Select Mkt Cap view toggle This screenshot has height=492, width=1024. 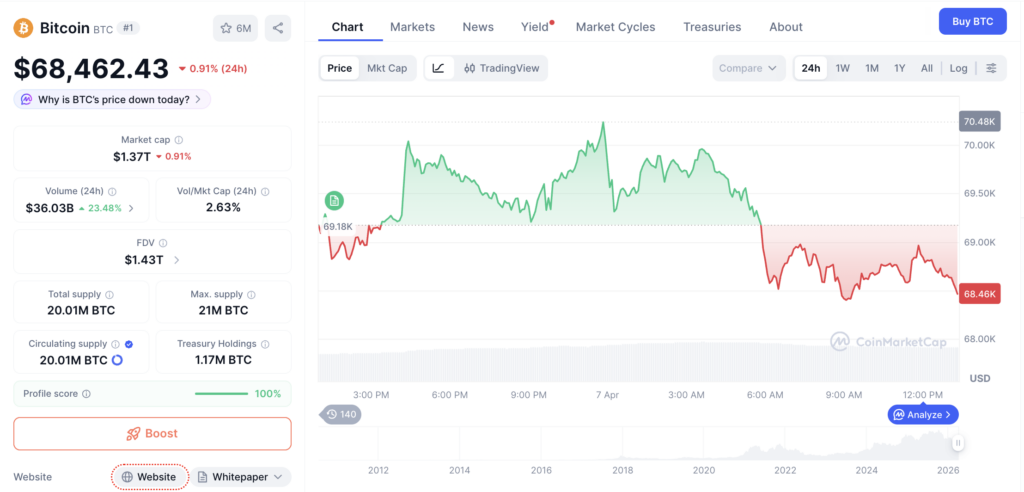point(387,68)
